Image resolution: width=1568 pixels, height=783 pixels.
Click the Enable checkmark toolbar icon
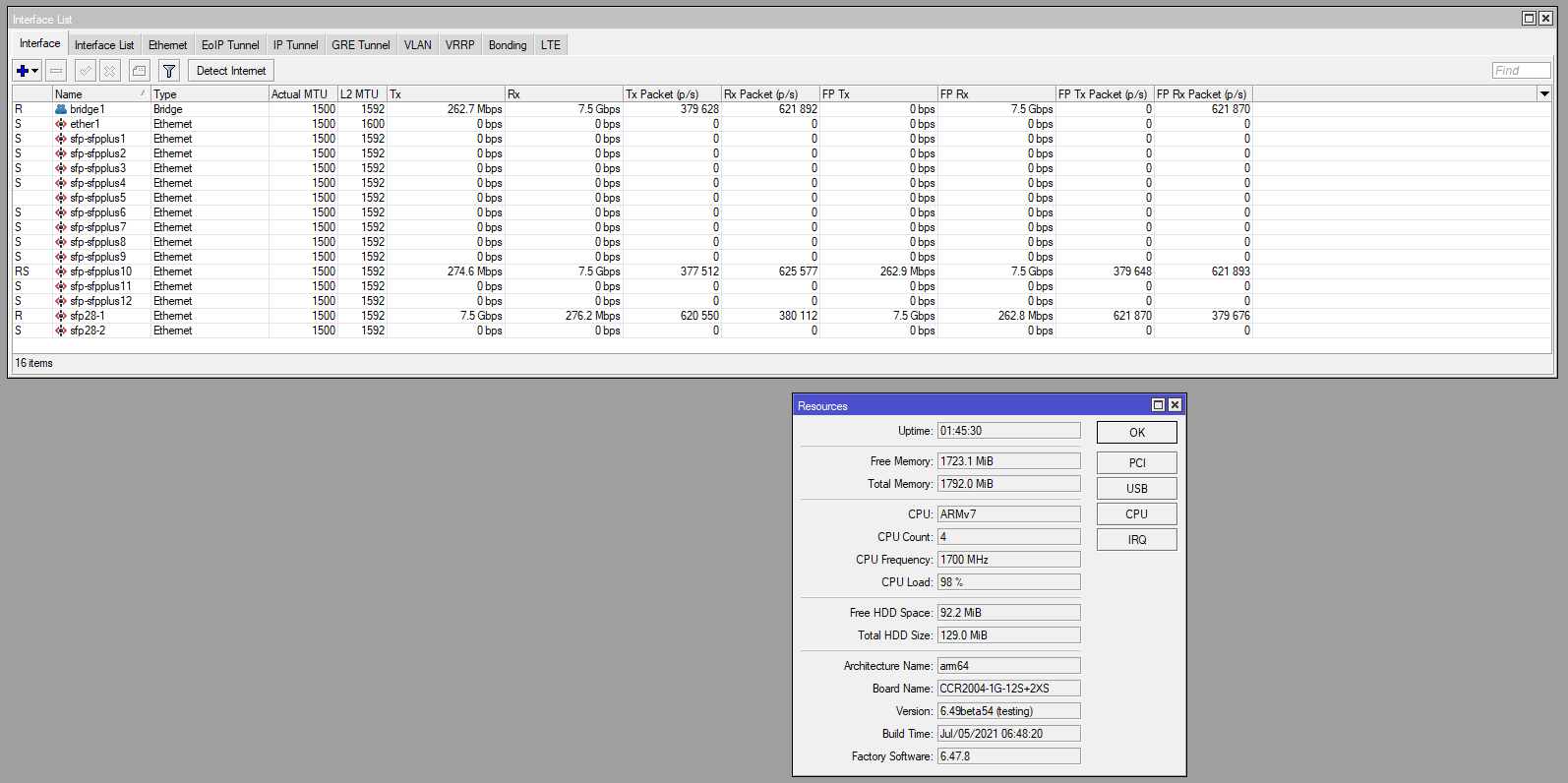86,71
